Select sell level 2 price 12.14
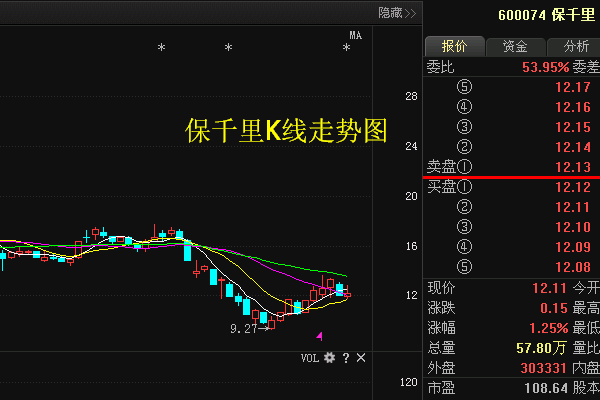The width and height of the screenshot is (600, 400). pyautogui.click(x=573, y=147)
